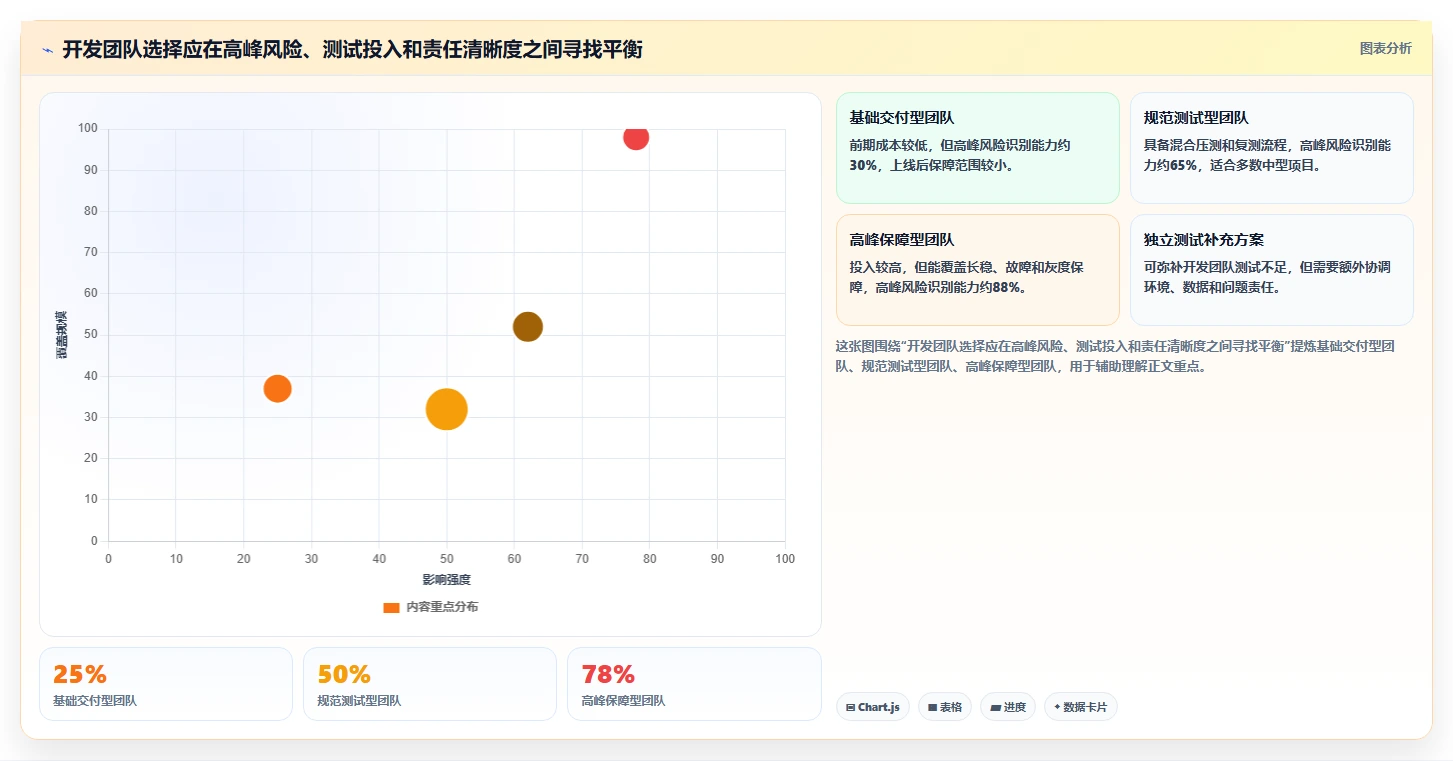Click the 表格 tag chip
The height and width of the screenshot is (761, 1453).
coord(944,707)
